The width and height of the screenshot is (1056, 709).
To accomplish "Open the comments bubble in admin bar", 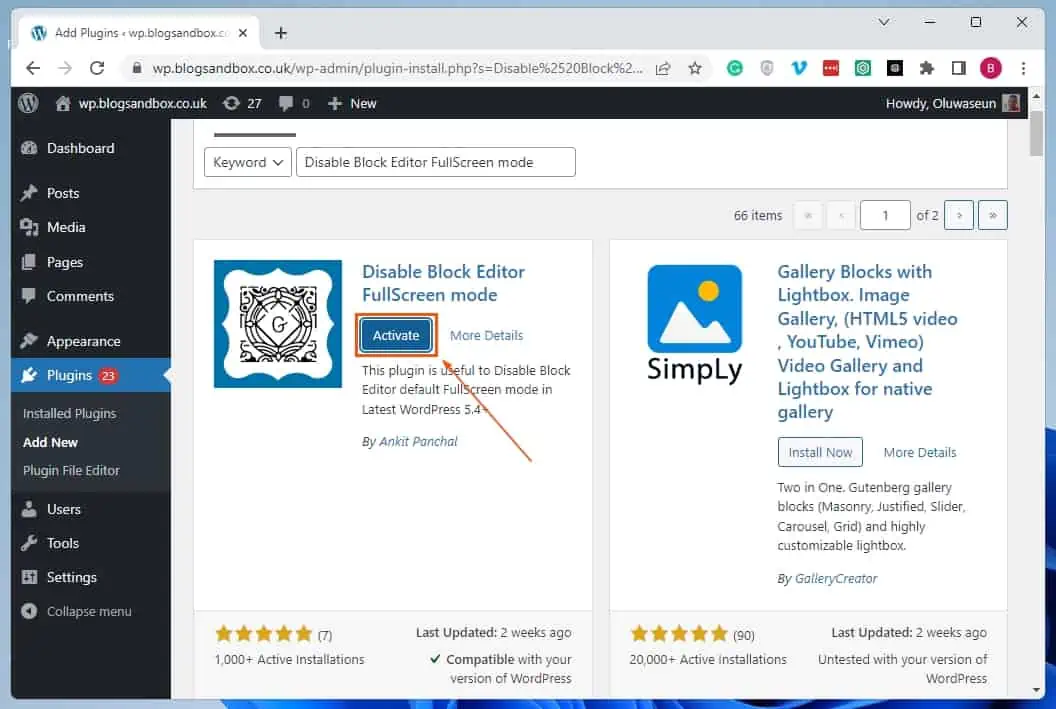I will (x=294, y=103).
